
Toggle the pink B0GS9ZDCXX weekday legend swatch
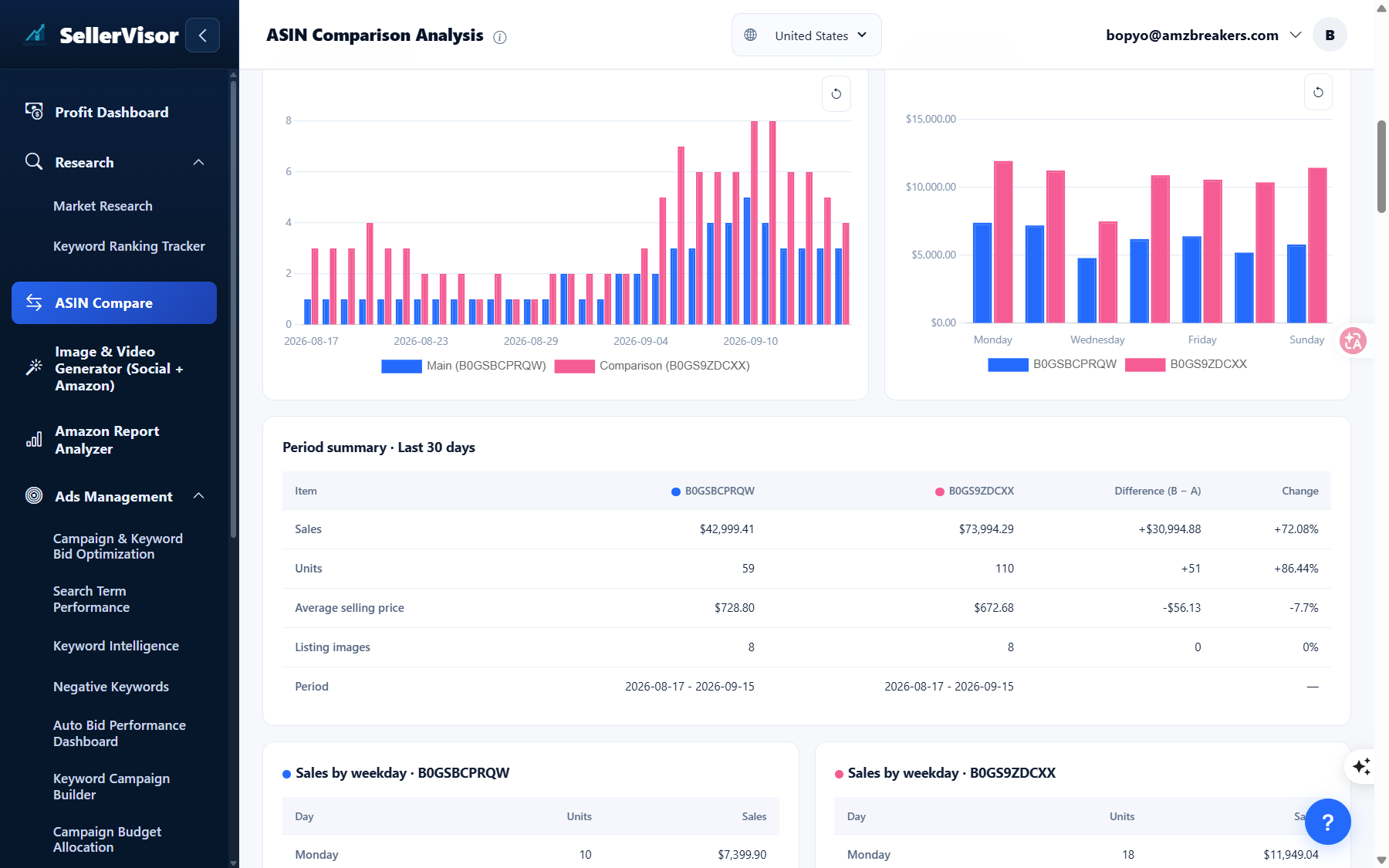(x=1145, y=364)
